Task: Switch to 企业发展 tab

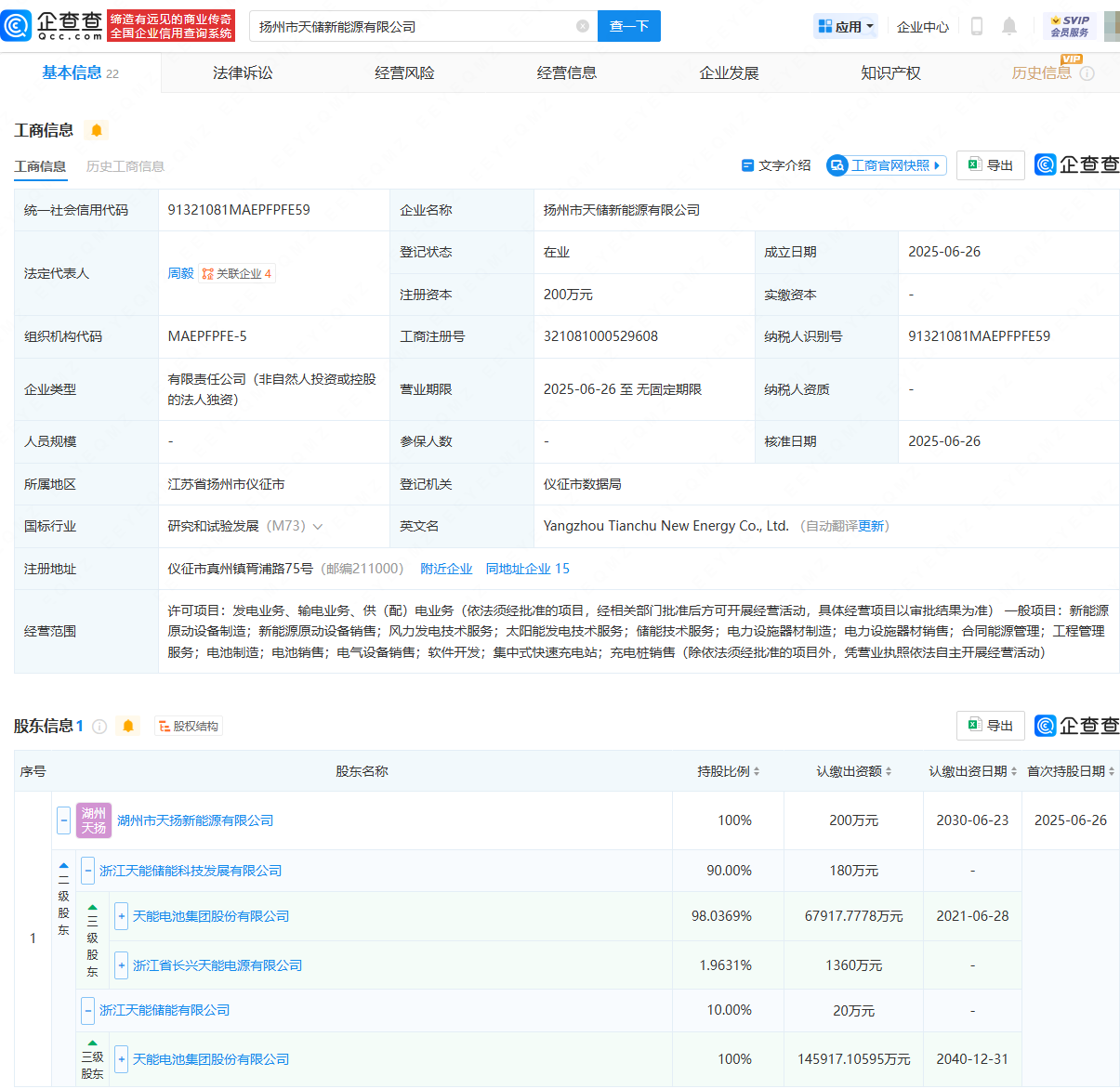Action: [x=729, y=72]
